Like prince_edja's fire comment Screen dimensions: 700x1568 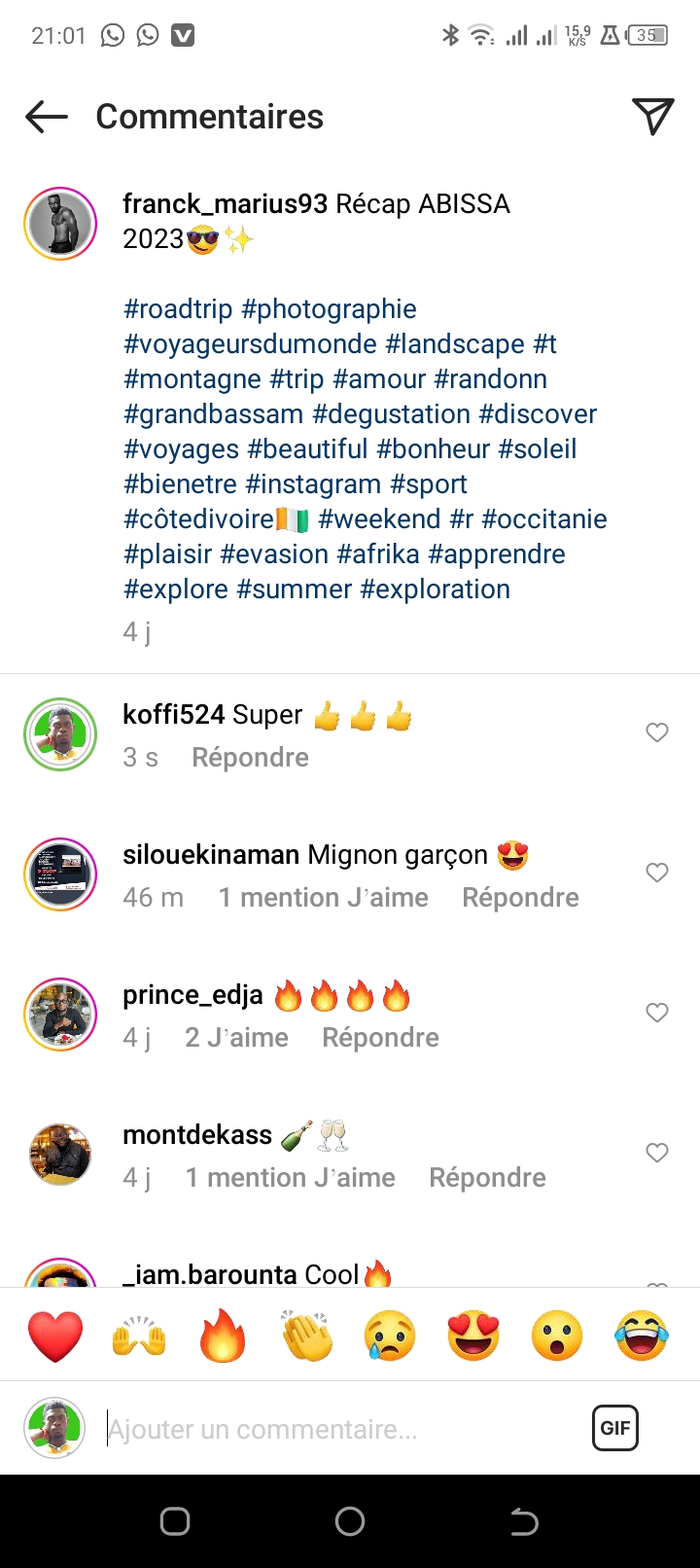[657, 1013]
